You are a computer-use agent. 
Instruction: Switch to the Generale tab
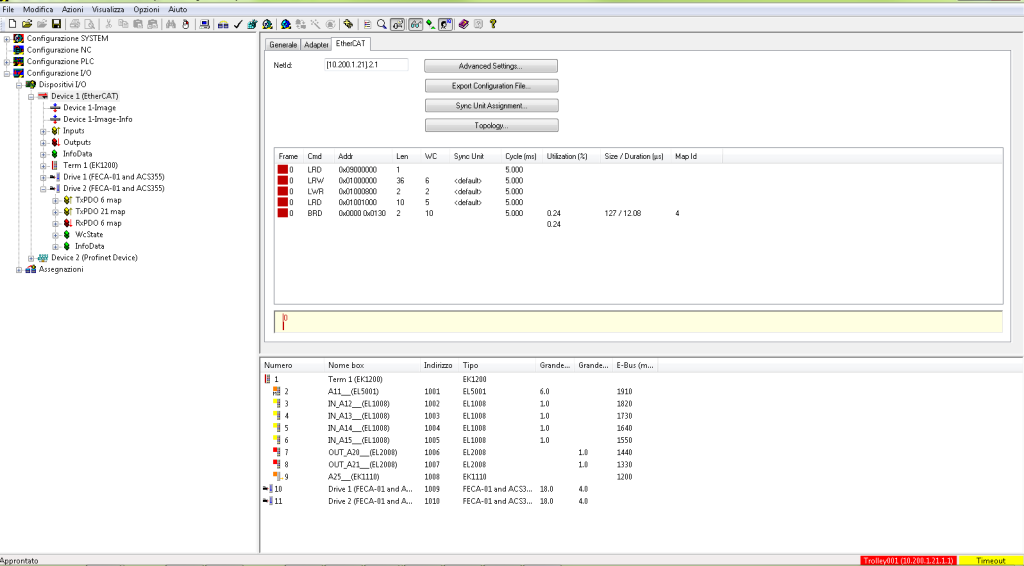click(x=283, y=44)
